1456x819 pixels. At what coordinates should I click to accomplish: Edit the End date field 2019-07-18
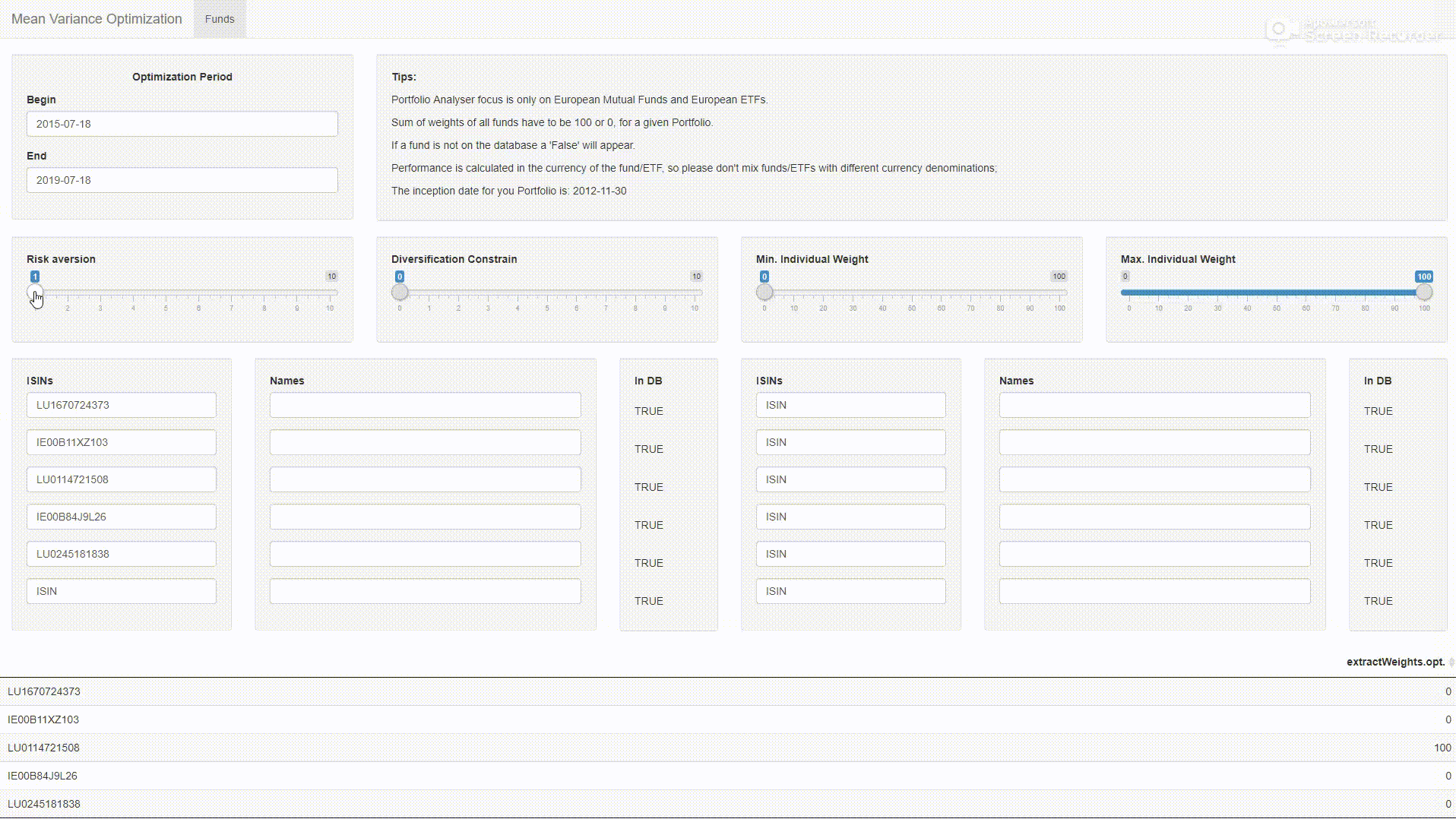click(x=182, y=180)
